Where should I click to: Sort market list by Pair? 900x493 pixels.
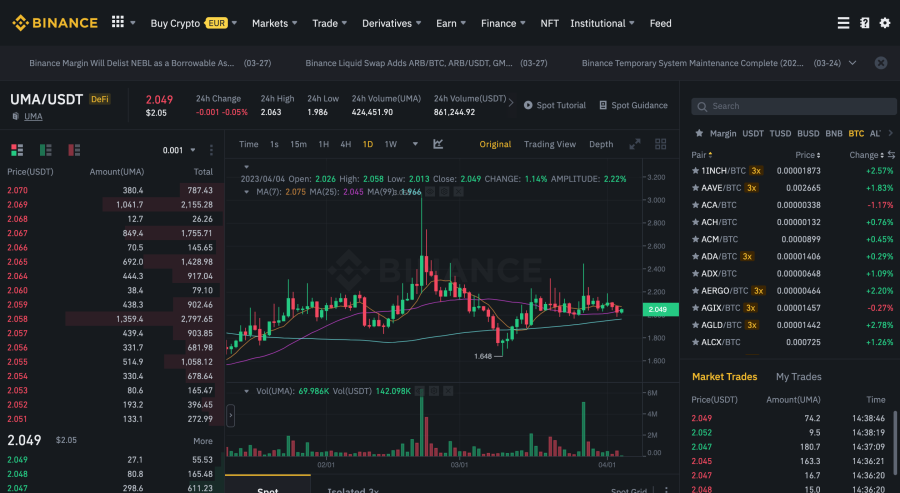(x=701, y=155)
